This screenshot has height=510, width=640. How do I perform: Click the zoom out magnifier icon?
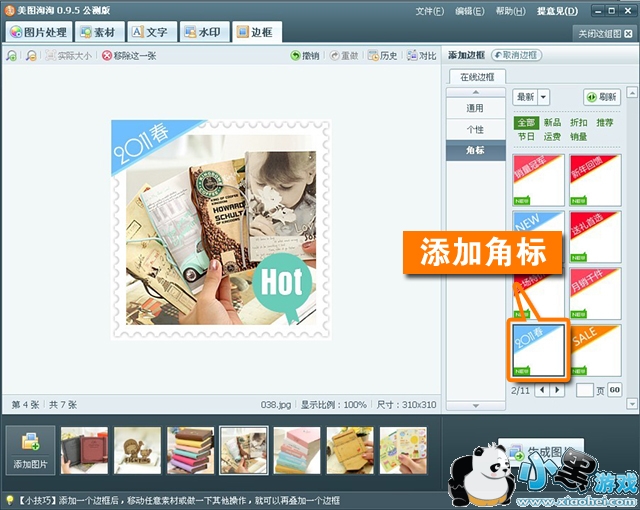click(x=31, y=55)
